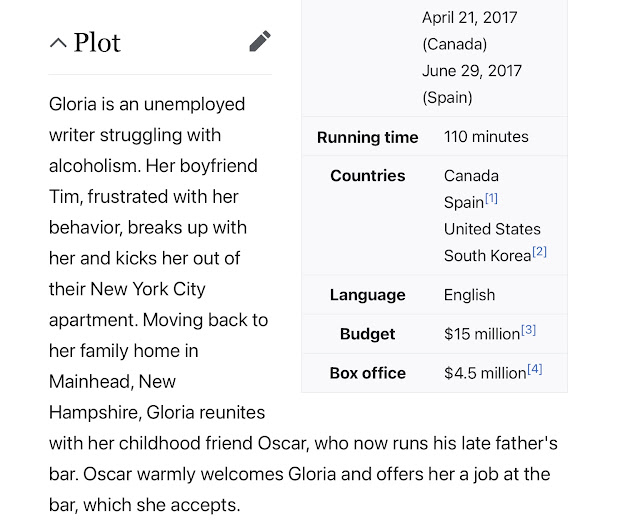Click the 110 minutes value
Screen dimensions: 640x532
pos(486,137)
